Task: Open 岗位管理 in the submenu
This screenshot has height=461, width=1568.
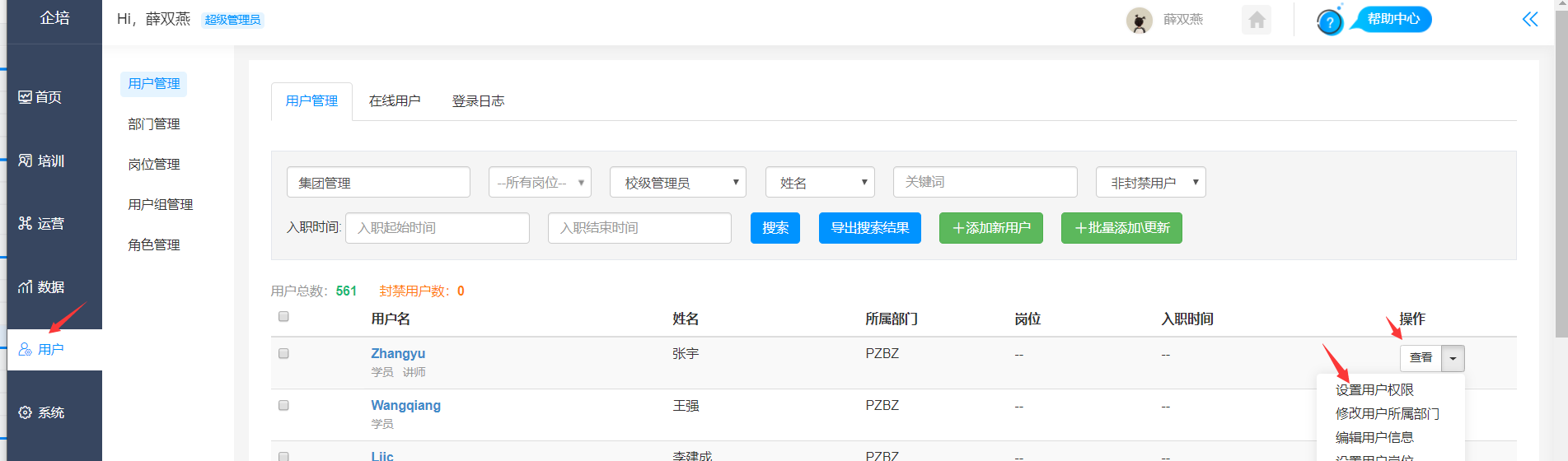Action: 154,165
